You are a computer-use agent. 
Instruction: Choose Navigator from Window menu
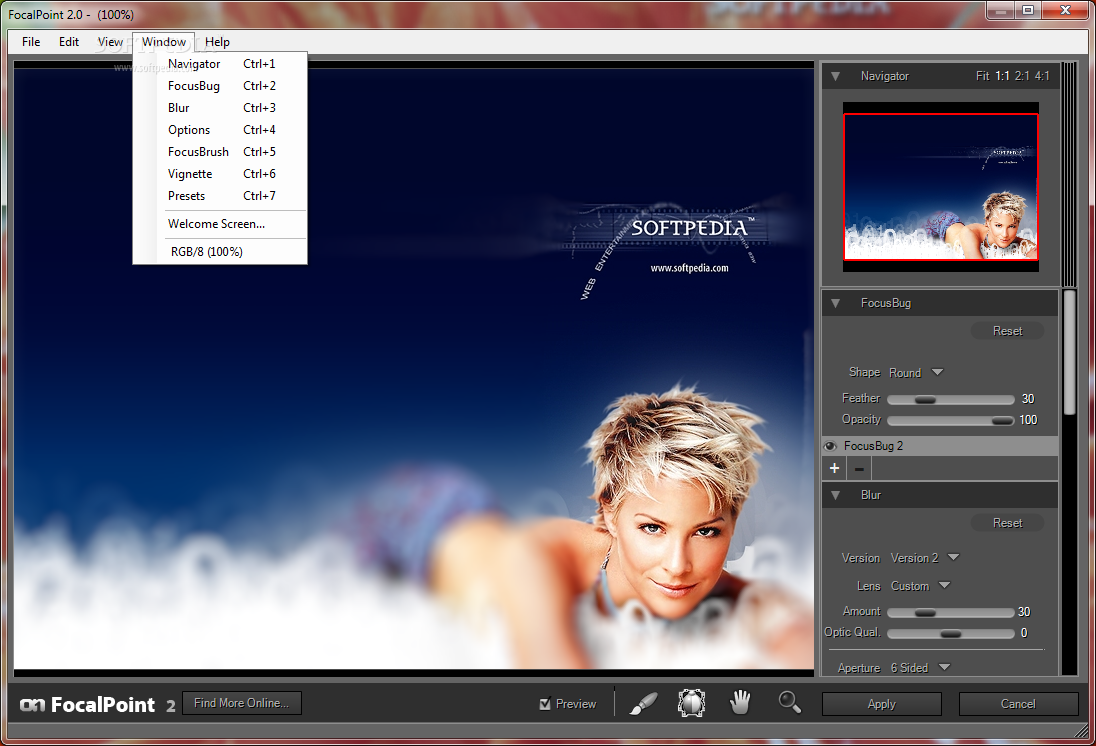click(x=220, y=64)
